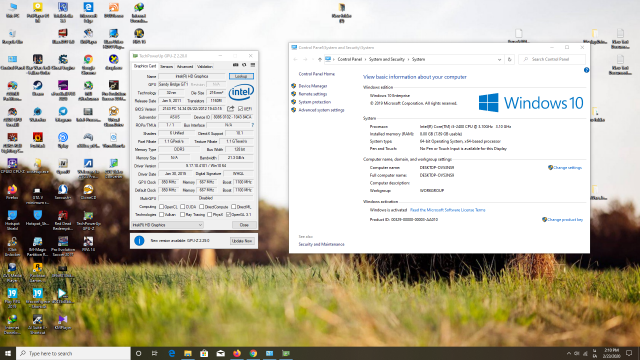Open Steam desktop icon

click(x=38, y=88)
